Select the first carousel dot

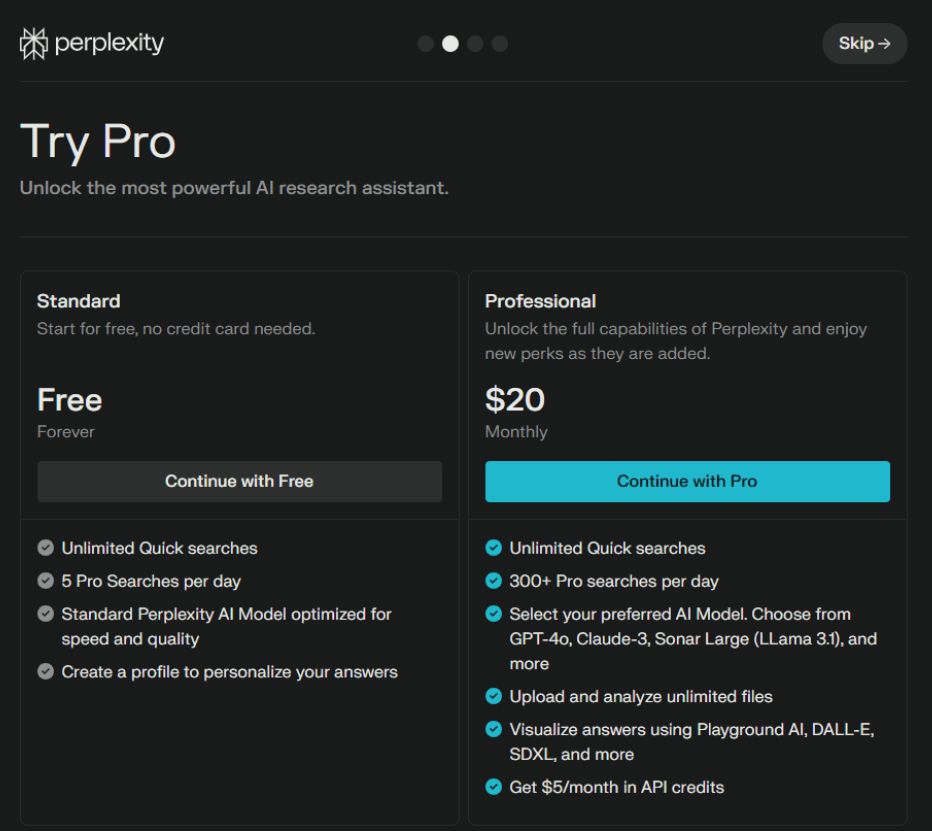pos(425,44)
